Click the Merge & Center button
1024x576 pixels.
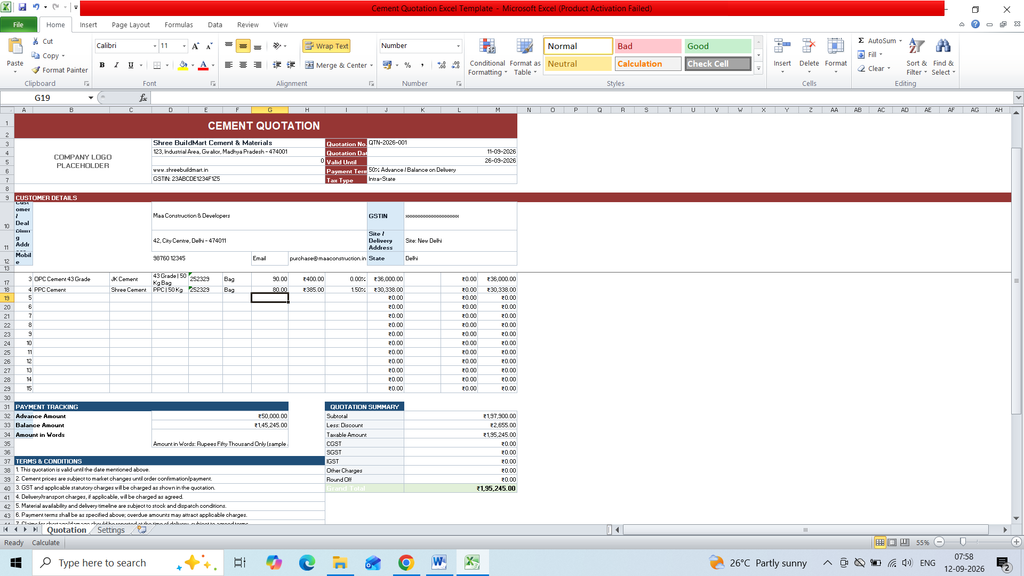(338, 65)
